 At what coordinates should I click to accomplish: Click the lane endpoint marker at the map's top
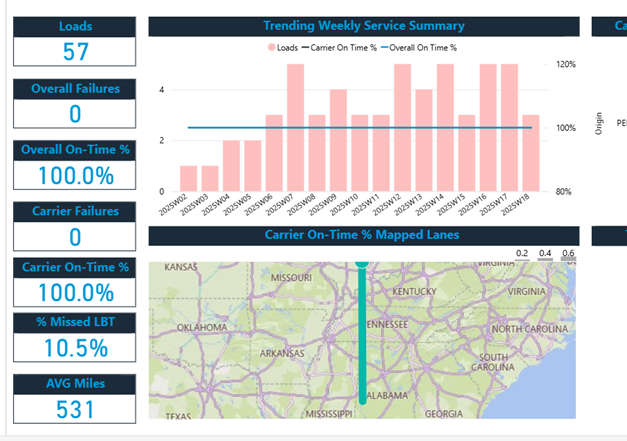click(x=362, y=261)
